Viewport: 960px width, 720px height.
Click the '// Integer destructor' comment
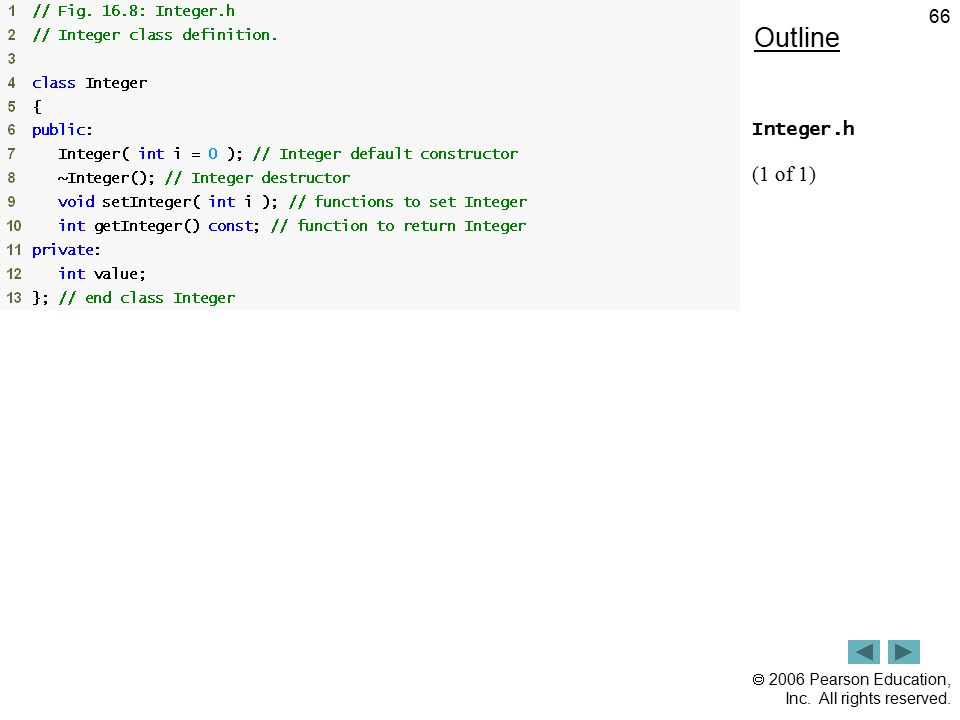click(258, 178)
